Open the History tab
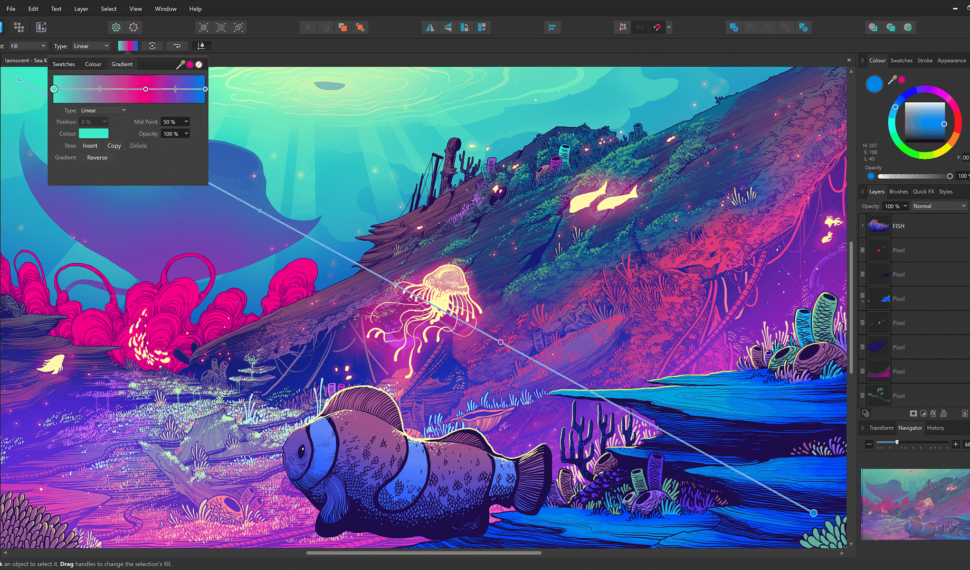The image size is (970, 570). [935, 428]
